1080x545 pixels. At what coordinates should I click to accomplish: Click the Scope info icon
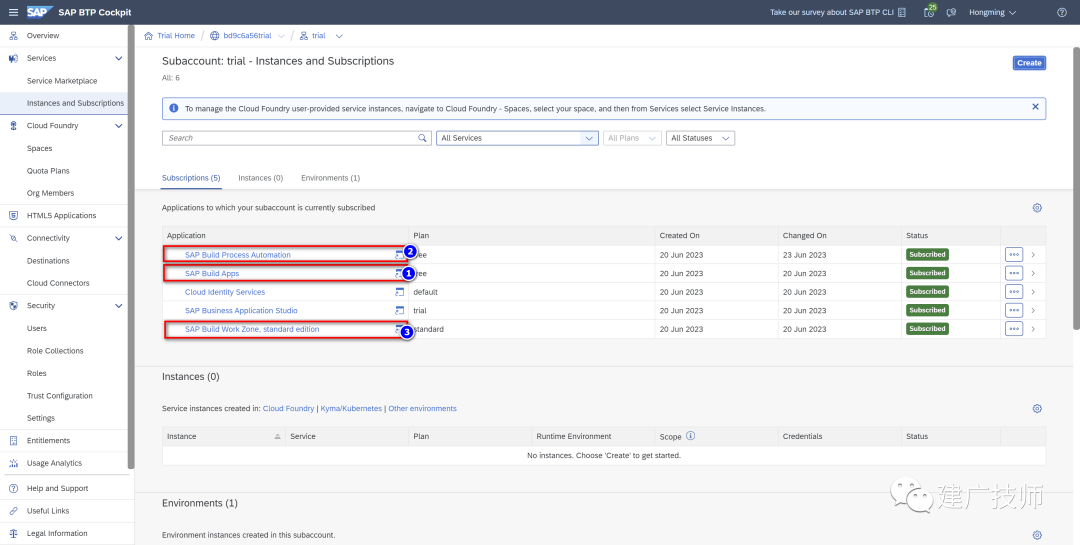coord(690,436)
